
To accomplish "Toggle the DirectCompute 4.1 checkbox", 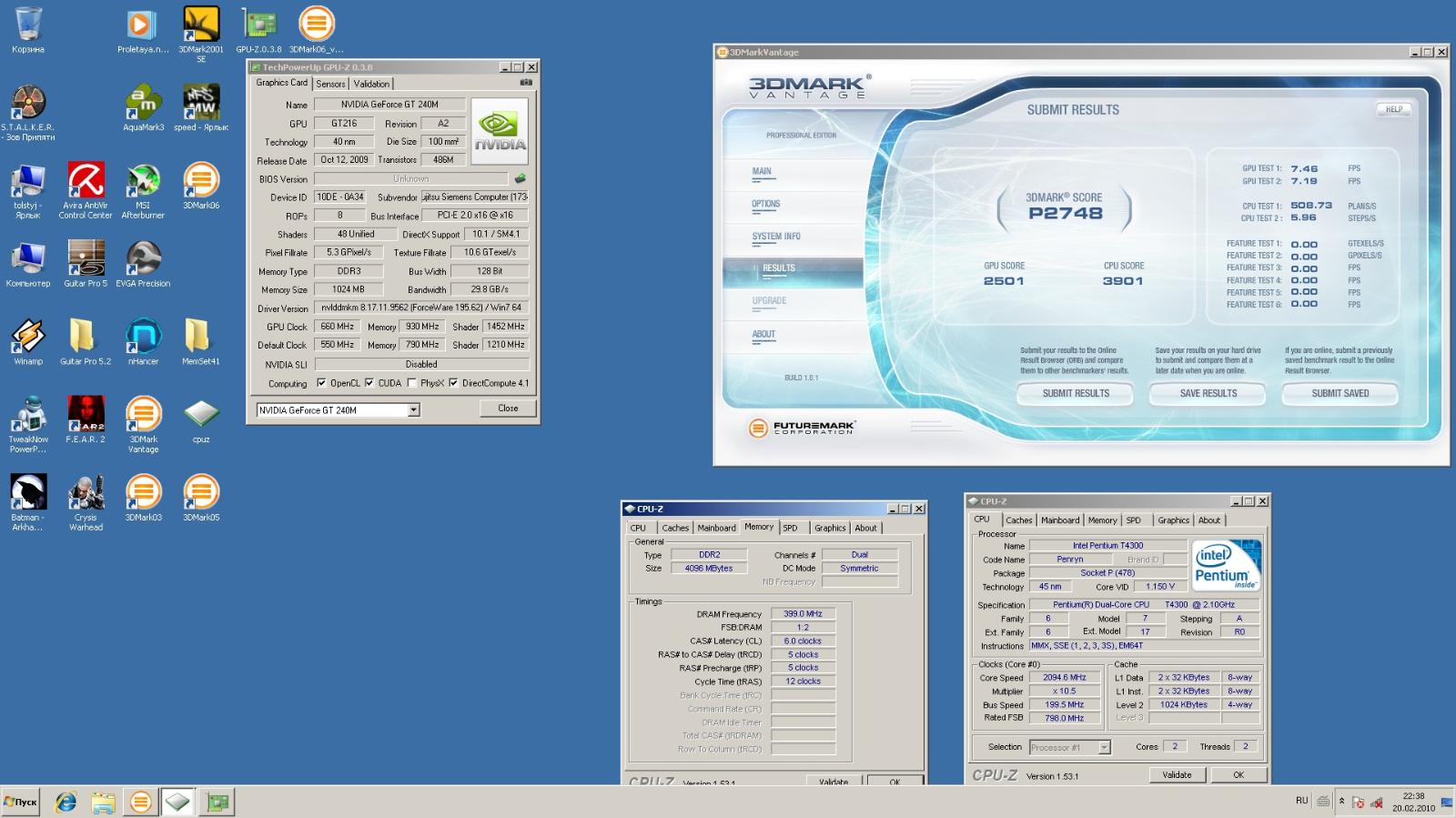I will (453, 383).
